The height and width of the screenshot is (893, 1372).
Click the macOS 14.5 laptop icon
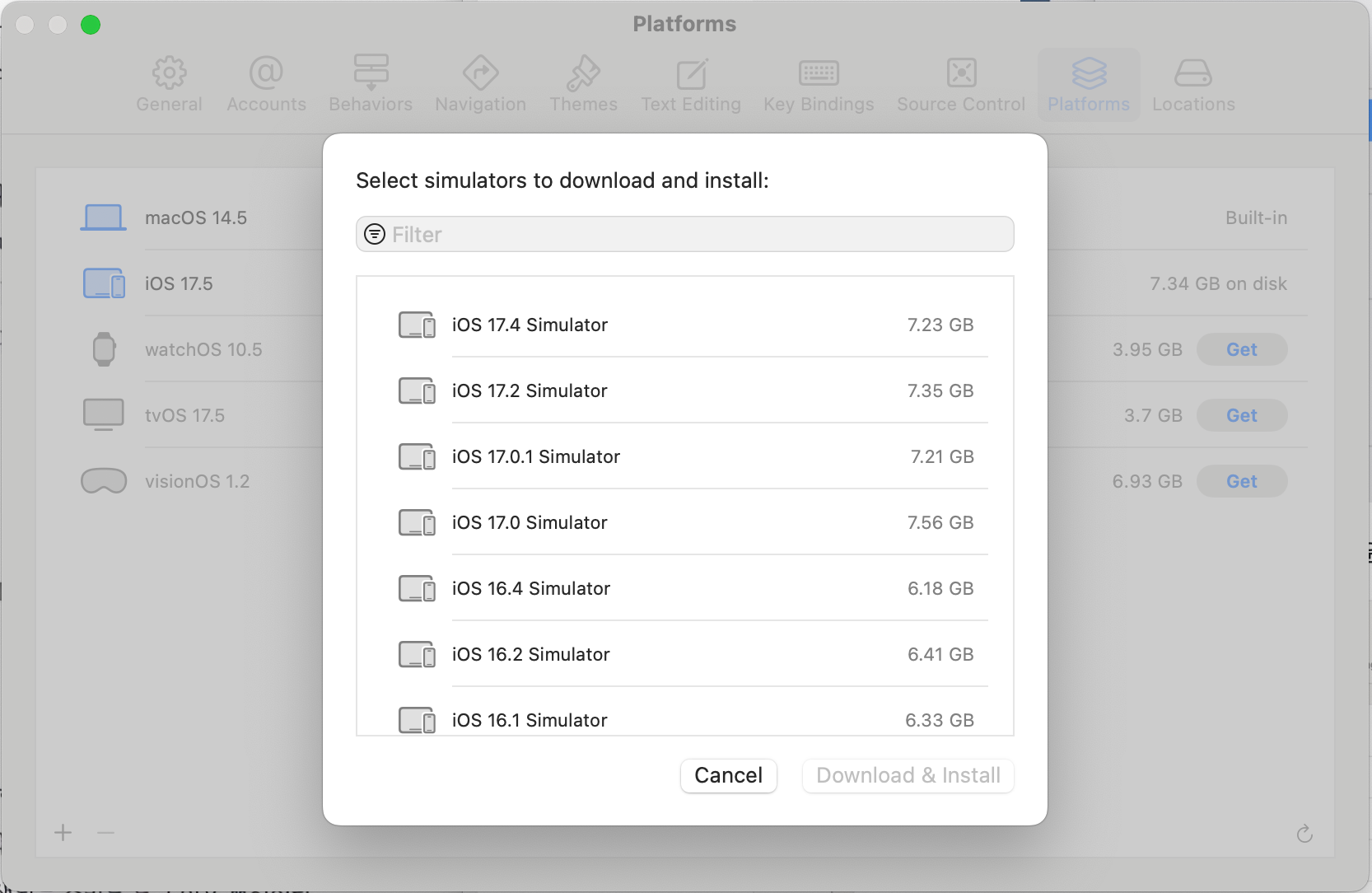pos(103,217)
